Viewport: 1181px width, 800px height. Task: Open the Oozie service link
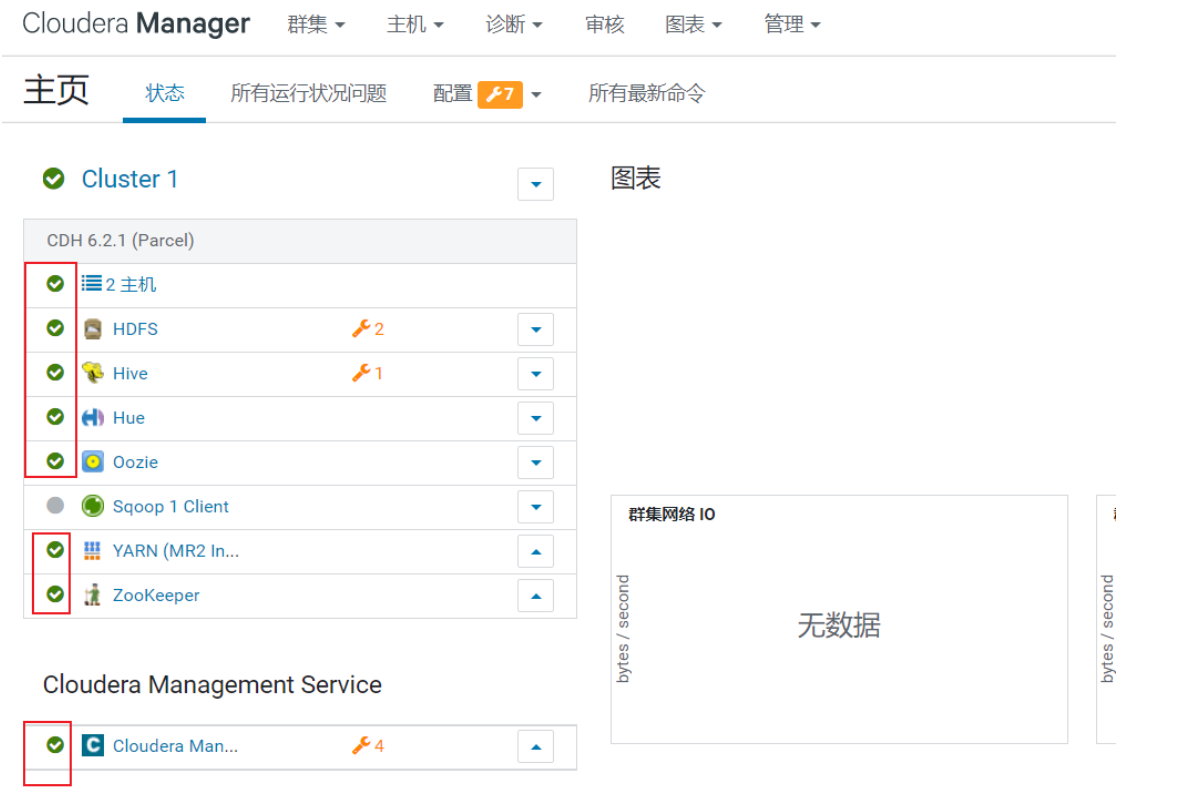(135, 463)
